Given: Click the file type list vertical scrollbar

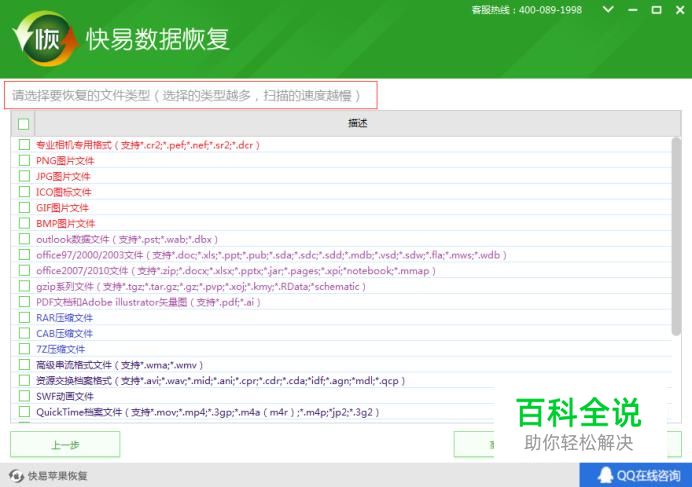Looking at the screenshot, I should point(676,236).
